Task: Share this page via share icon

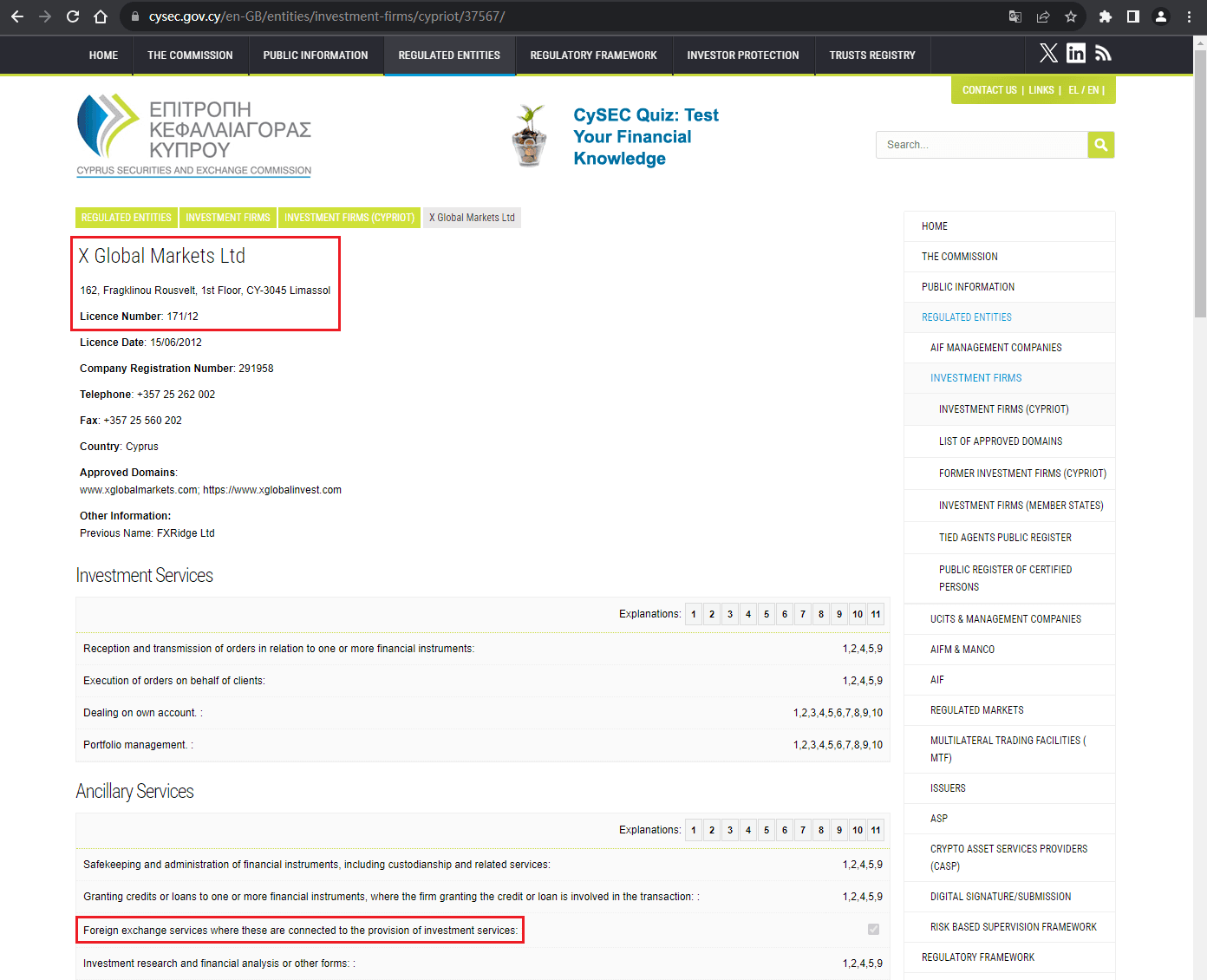Action: click(x=1043, y=16)
